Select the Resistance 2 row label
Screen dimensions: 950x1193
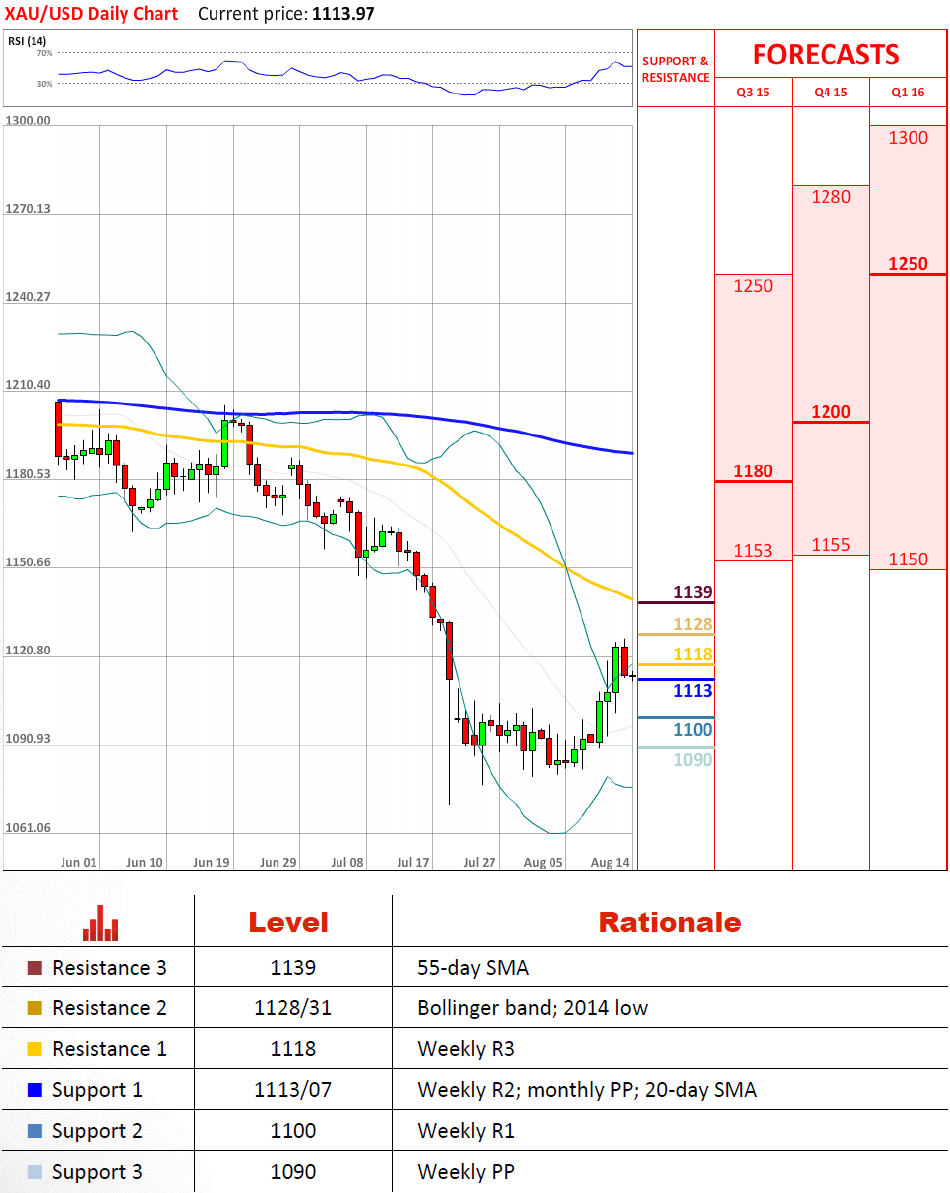(x=109, y=1008)
